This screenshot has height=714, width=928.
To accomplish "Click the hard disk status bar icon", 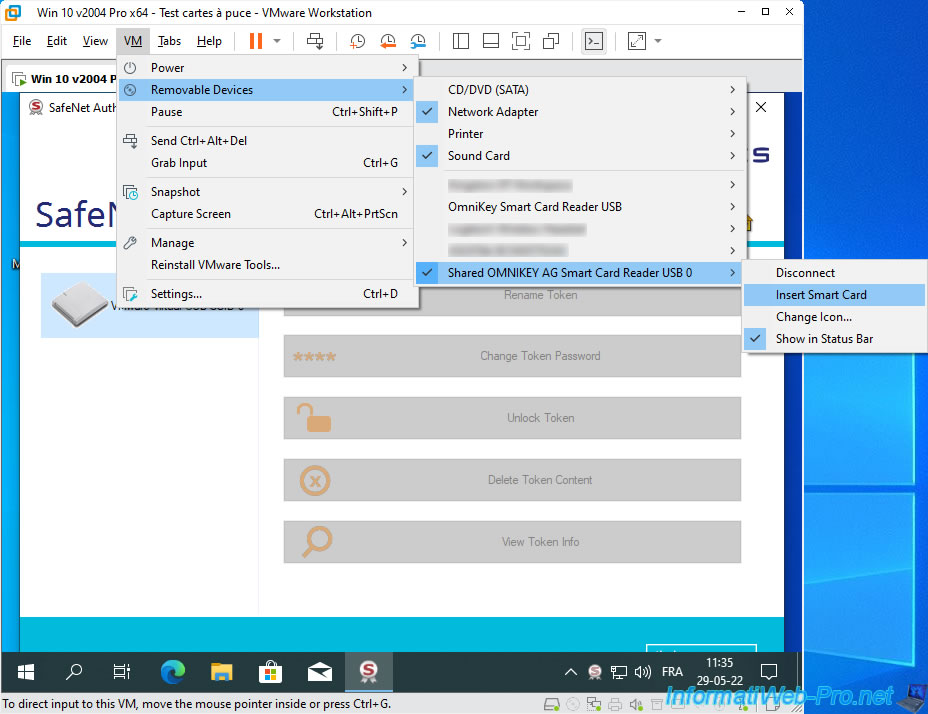I will pyautogui.click(x=552, y=704).
